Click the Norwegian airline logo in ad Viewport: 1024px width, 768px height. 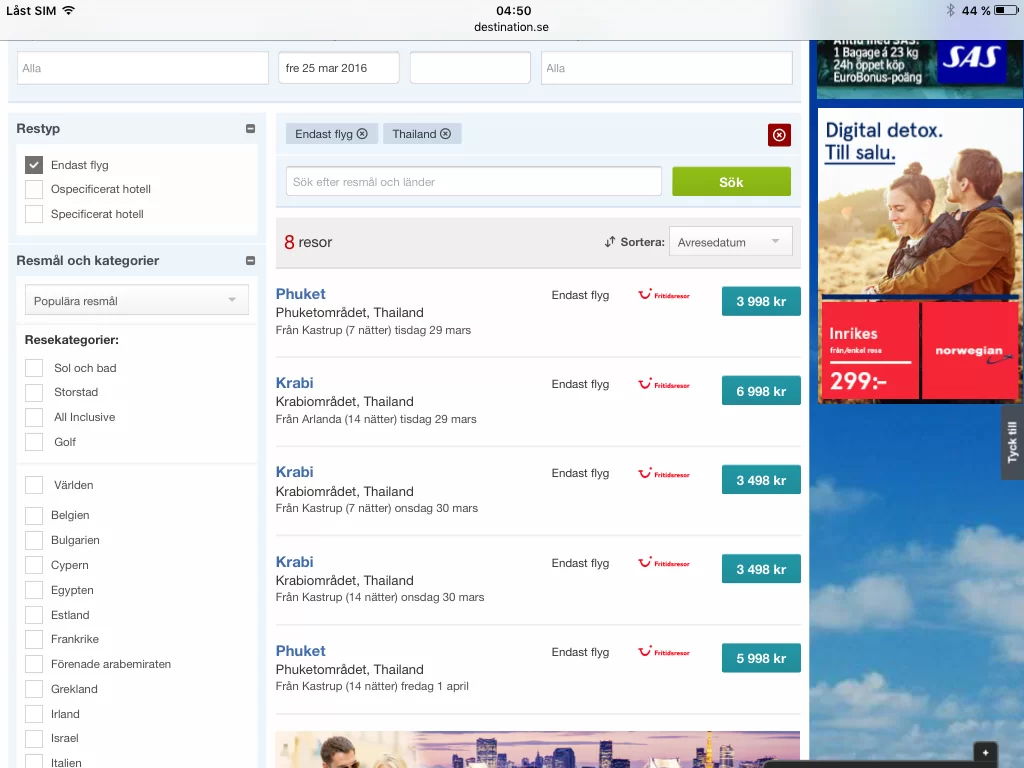click(x=969, y=352)
